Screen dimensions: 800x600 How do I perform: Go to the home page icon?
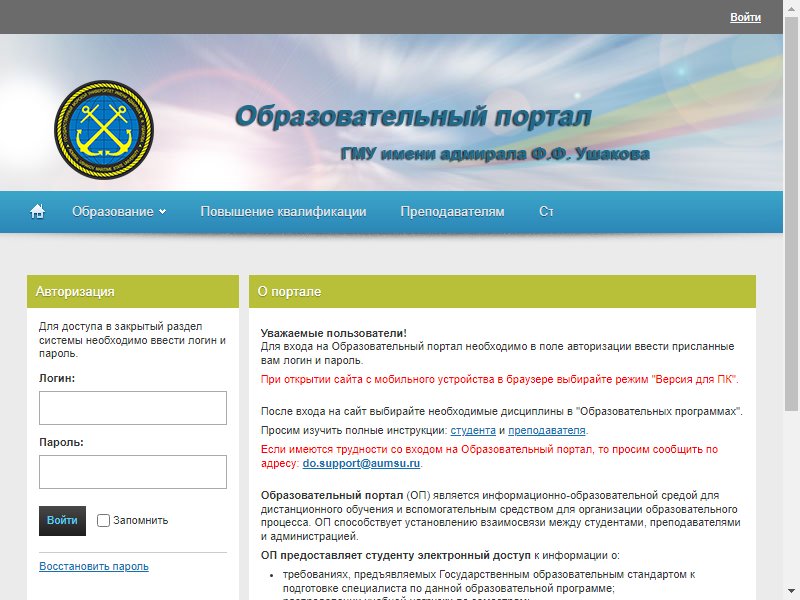37,211
